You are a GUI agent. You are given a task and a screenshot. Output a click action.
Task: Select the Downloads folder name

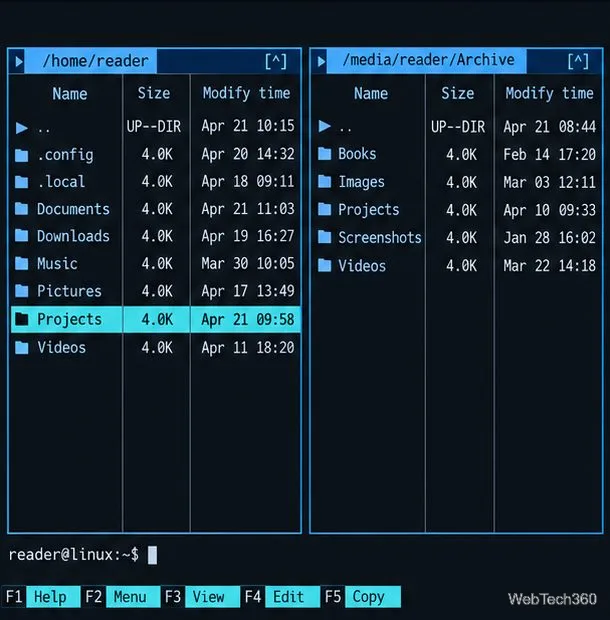[x=73, y=236]
